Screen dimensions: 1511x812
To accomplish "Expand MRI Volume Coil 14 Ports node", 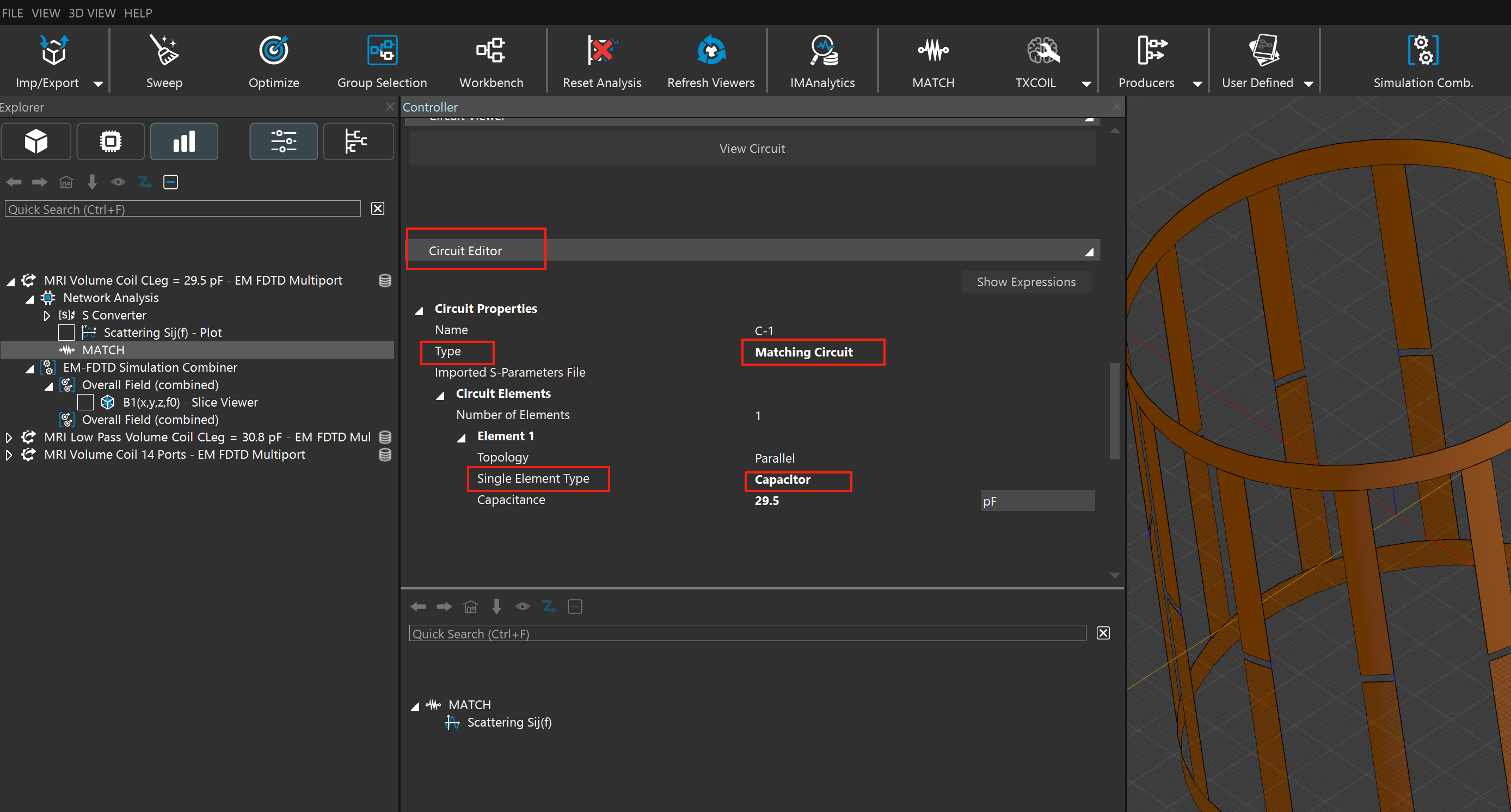I will click(x=9, y=454).
